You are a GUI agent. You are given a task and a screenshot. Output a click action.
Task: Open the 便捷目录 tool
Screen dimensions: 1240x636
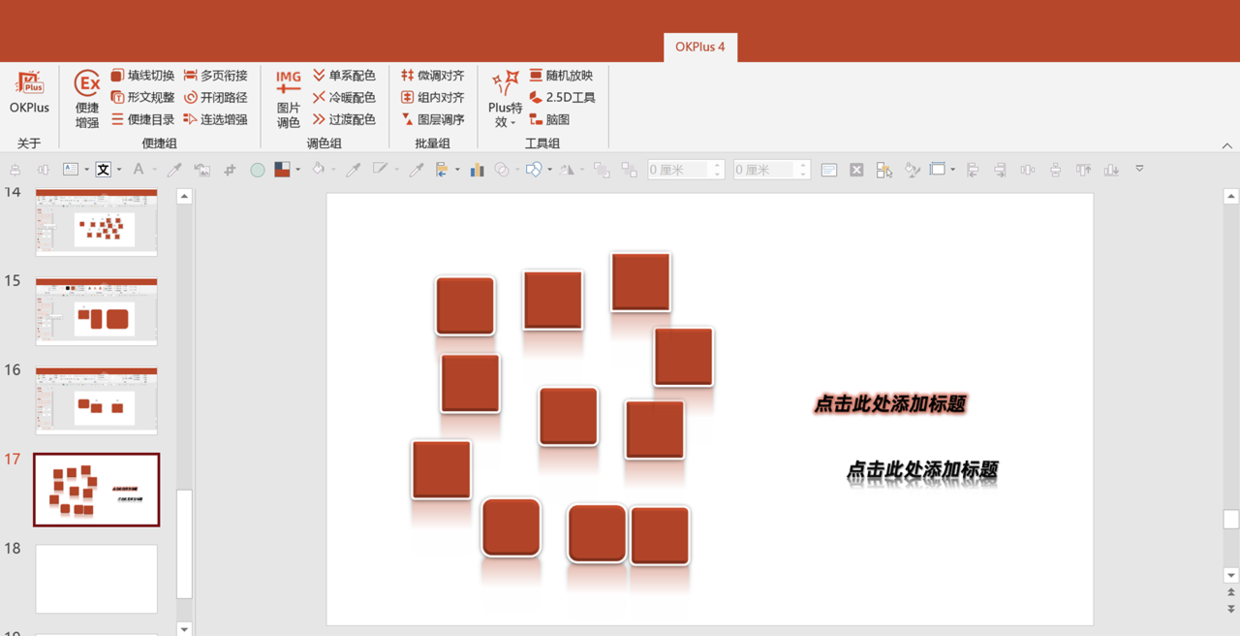coord(142,119)
